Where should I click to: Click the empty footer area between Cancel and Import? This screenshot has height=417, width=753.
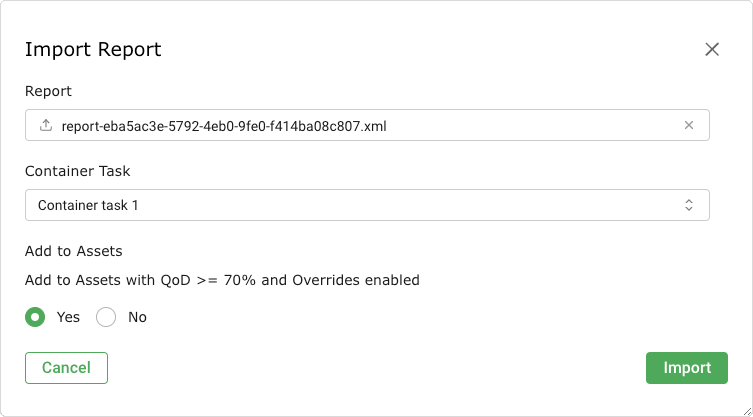pos(376,368)
